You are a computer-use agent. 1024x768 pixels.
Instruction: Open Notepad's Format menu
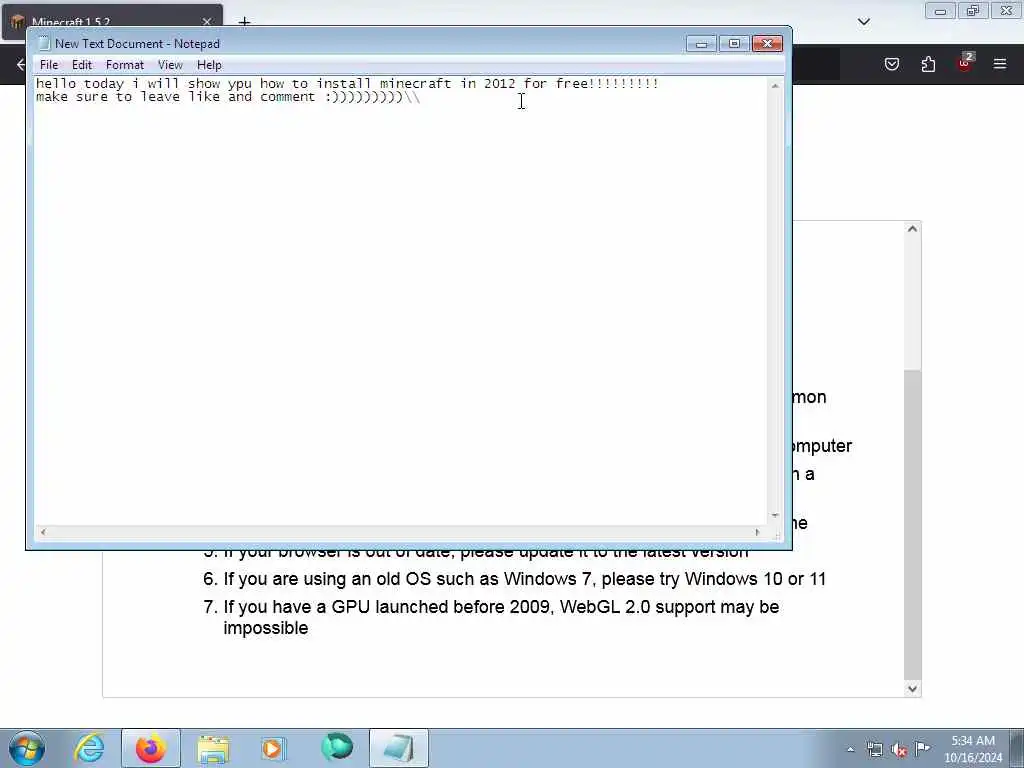click(x=125, y=65)
